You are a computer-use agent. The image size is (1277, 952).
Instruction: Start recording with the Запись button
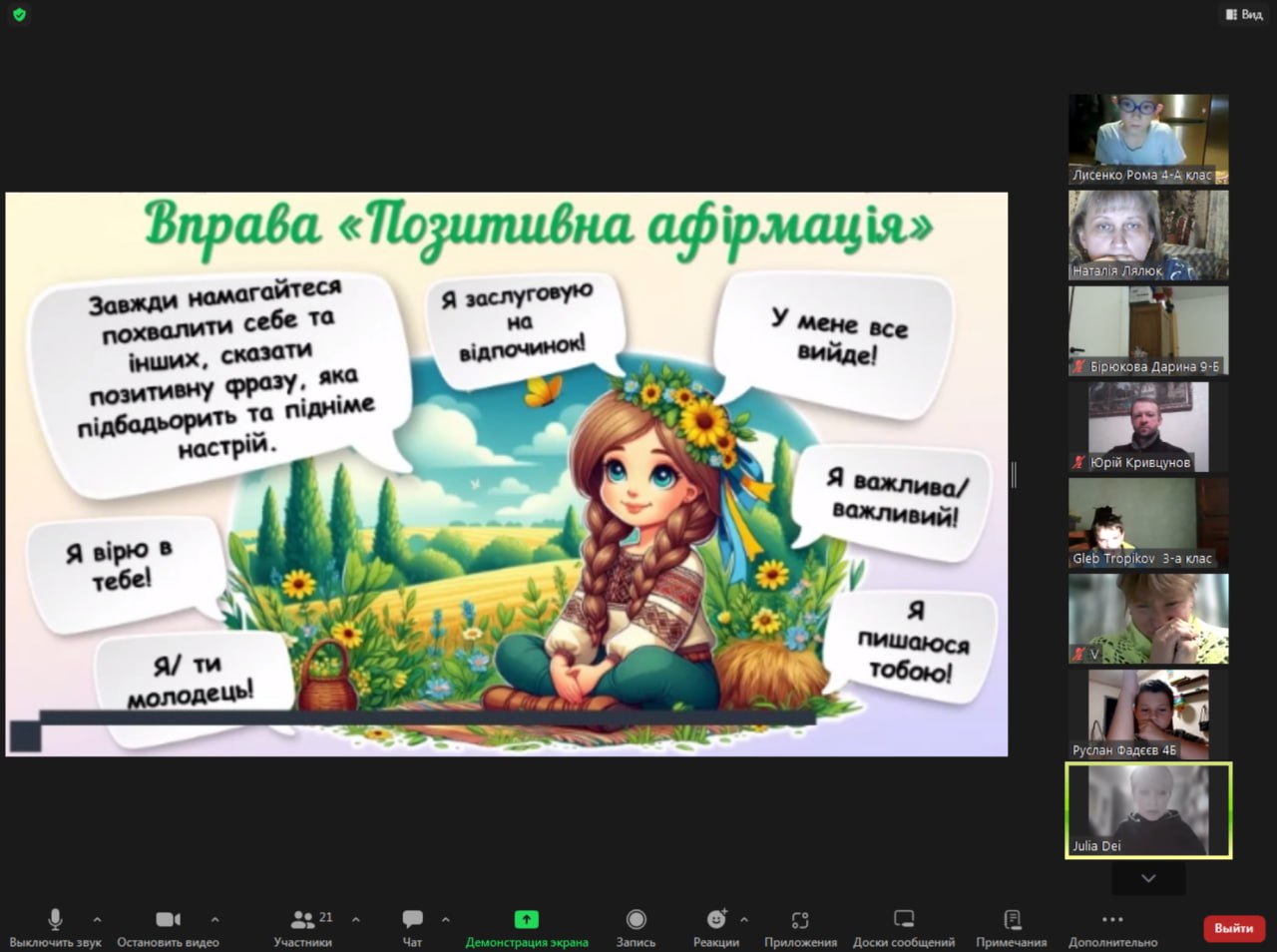(636, 919)
